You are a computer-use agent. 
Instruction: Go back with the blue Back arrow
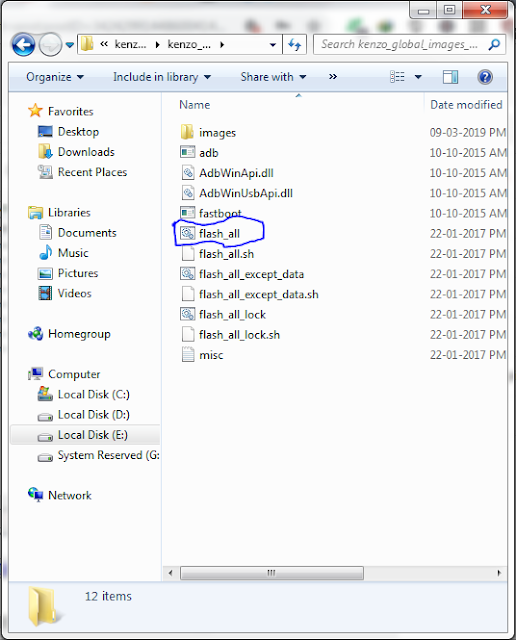[23, 44]
